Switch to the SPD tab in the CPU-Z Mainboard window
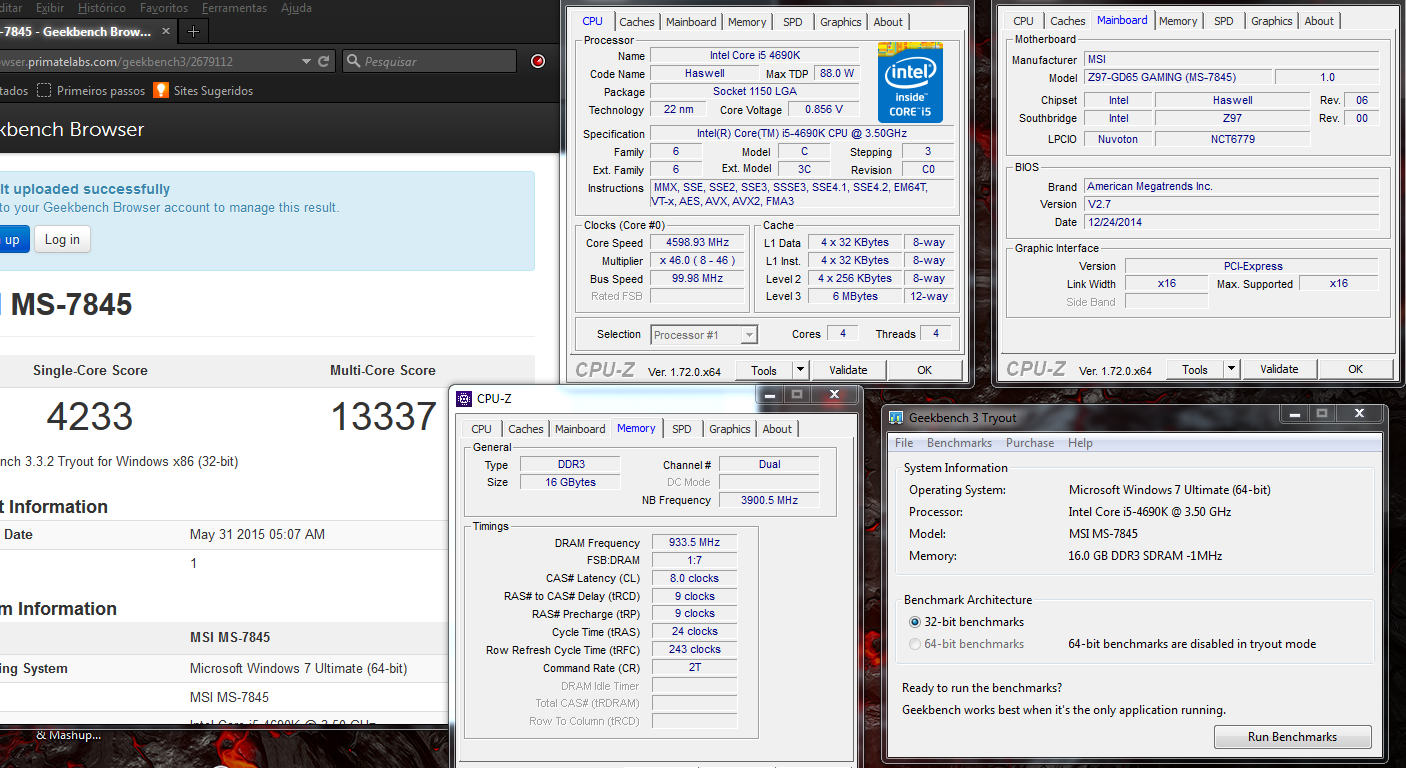Viewport: 1406px width, 768px height. 1223,21
